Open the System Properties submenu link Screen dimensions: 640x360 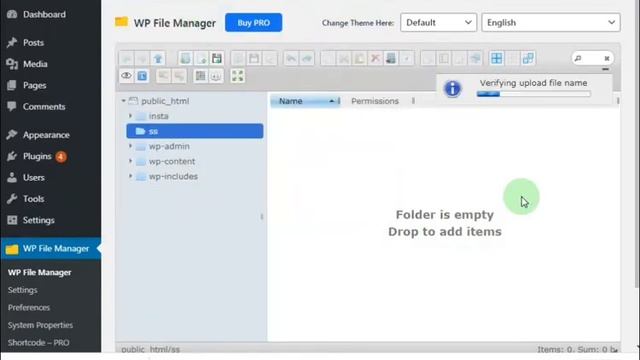point(40,325)
